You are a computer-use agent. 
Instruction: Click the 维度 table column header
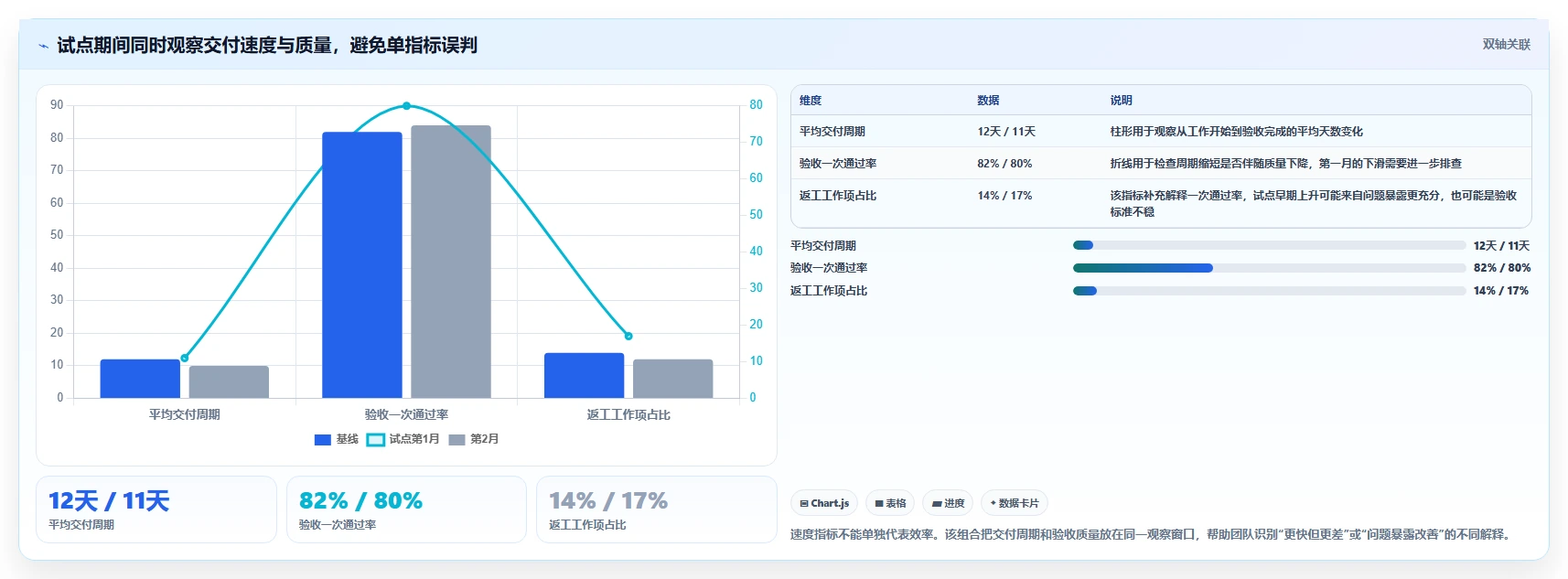pyautogui.click(x=811, y=101)
